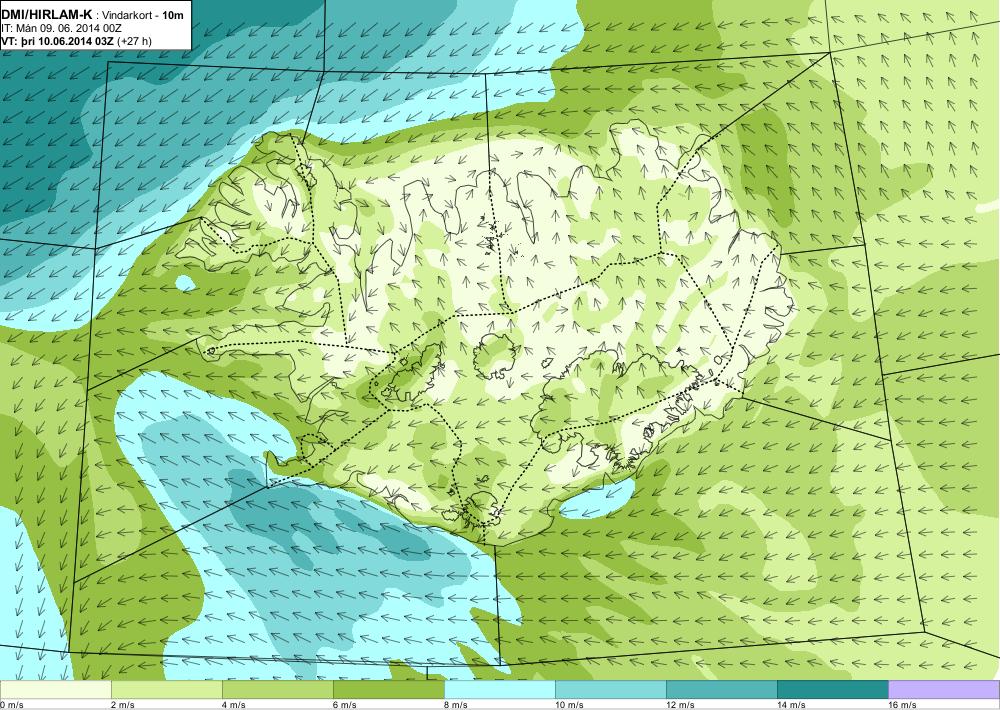Click the "16 m/s" legend label
Image resolution: width=1000 pixels, height=710 pixels.
tap(902, 704)
